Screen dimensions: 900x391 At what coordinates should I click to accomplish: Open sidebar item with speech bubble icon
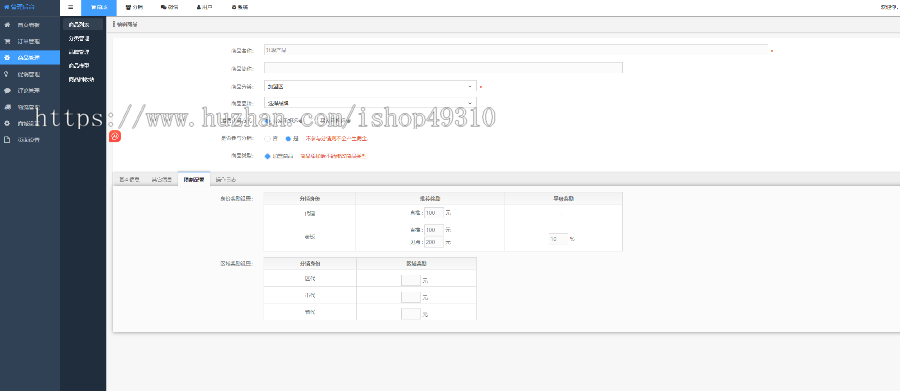point(30,90)
